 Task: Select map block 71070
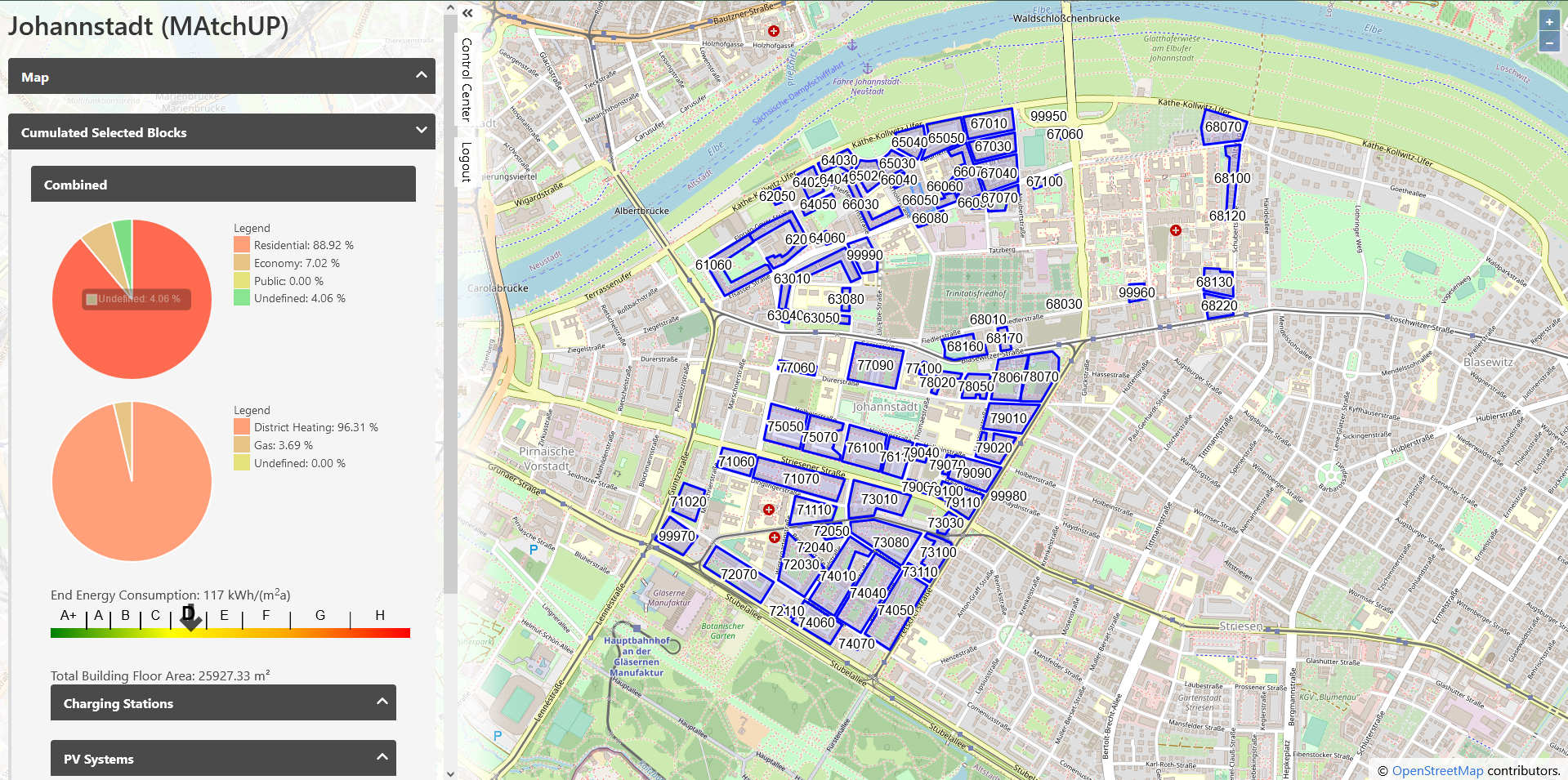click(800, 479)
